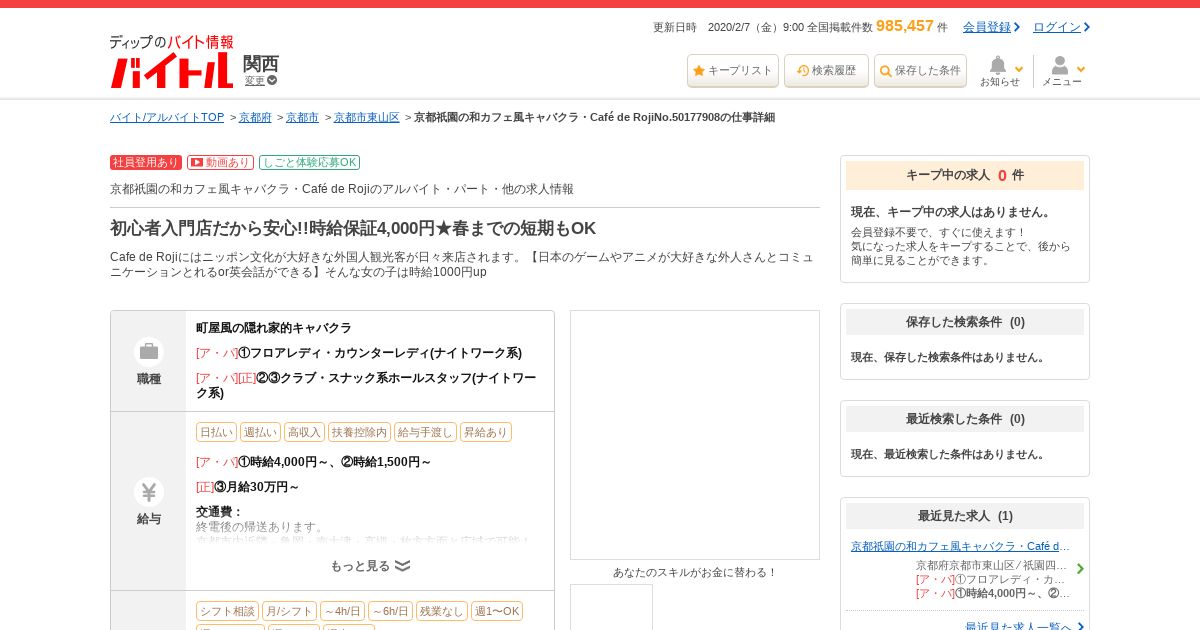The image size is (1200, 630).
Task: Open 検索履歴 search history
Action: coord(826,71)
